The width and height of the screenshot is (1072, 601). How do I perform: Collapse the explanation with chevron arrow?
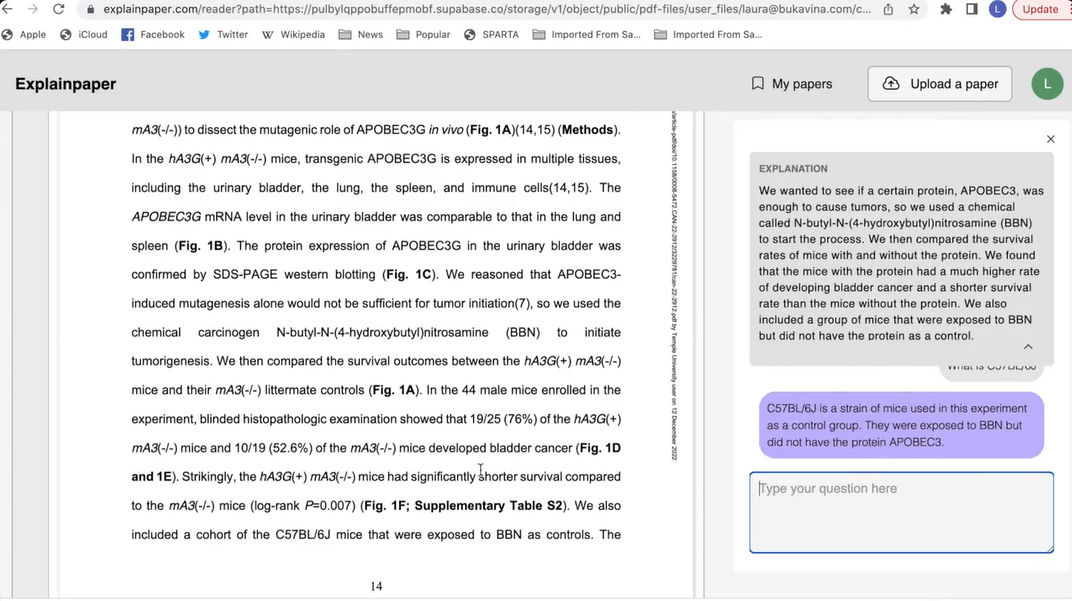point(1028,347)
